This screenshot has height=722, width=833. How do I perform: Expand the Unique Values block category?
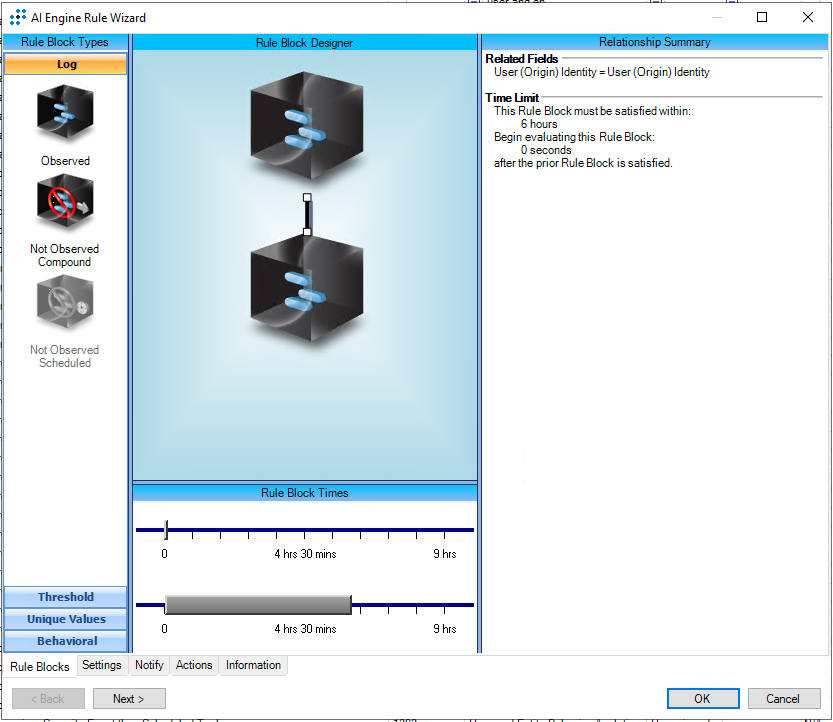(66, 619)
